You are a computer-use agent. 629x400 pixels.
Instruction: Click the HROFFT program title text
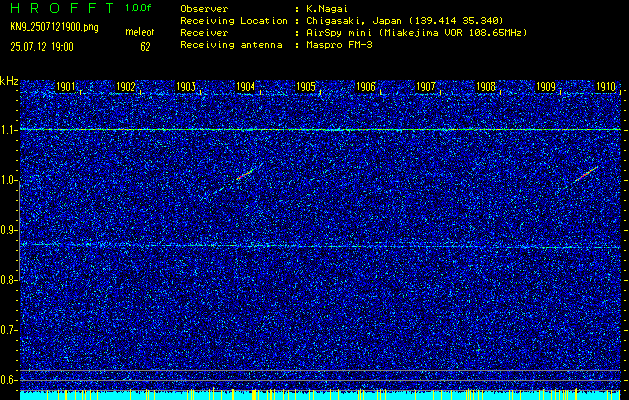tap(62, 8)
